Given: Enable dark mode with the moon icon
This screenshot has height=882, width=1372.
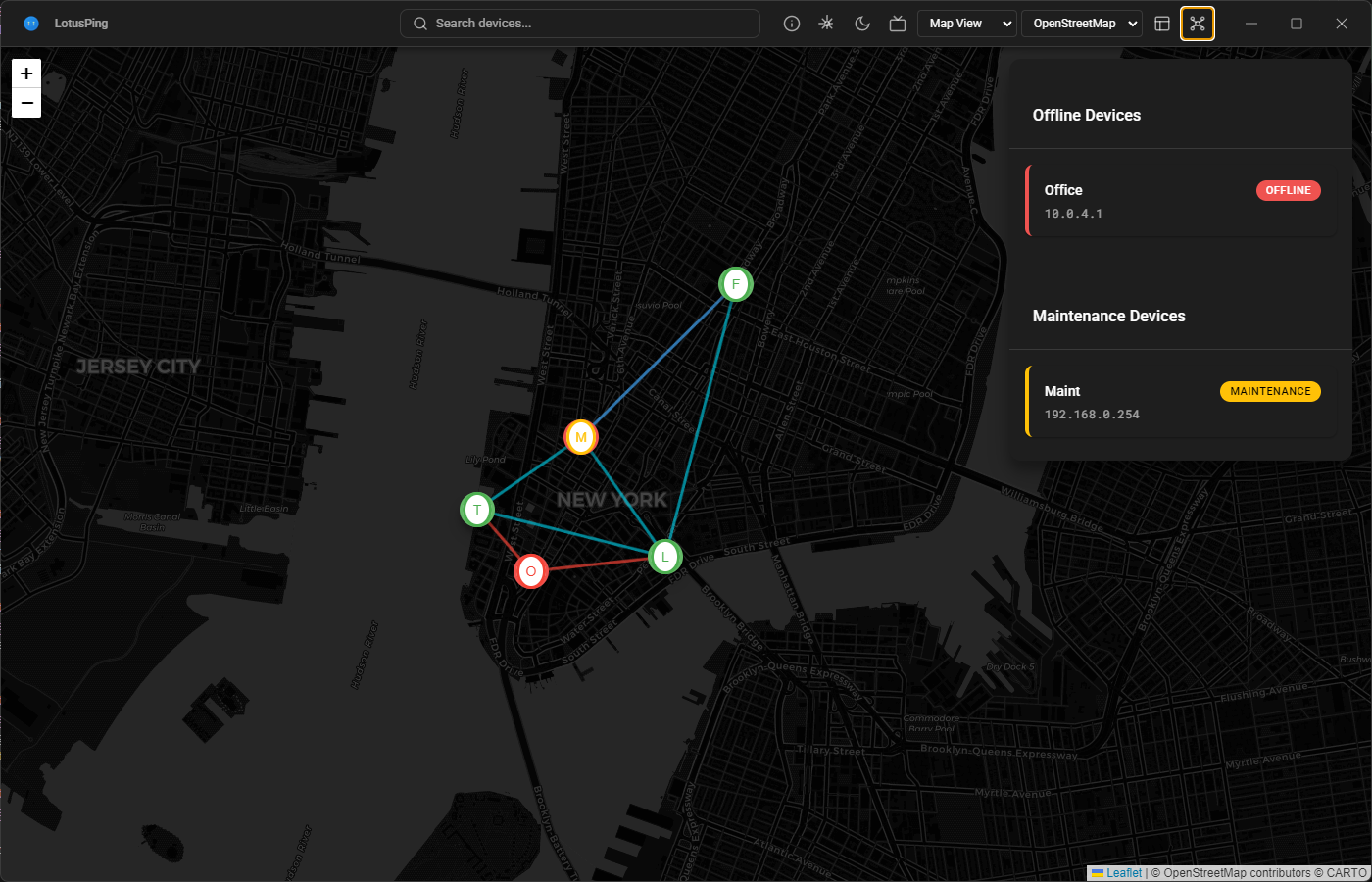Looking at the screenshot, I should click(862, 24).
